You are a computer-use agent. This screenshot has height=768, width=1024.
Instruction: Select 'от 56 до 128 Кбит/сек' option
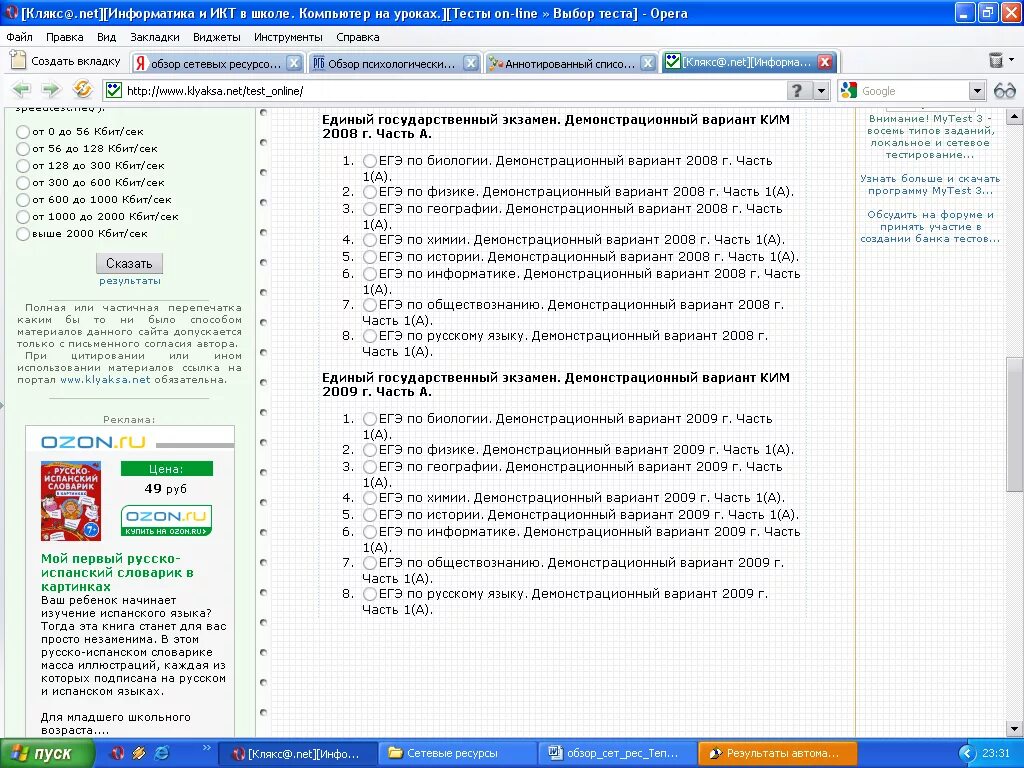click(x=23, y=149)
